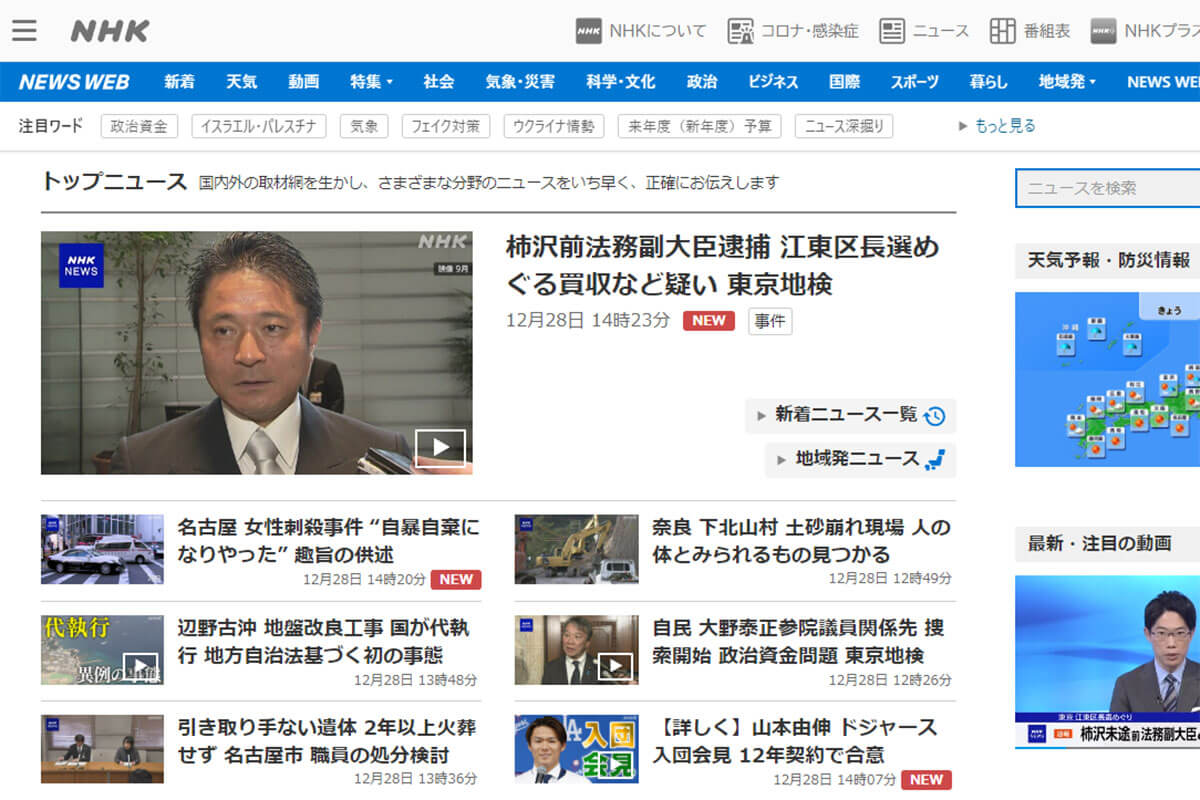Click the ニュース icon in the header
Viewport: 1200px width, 800px height.
[892, 31]
